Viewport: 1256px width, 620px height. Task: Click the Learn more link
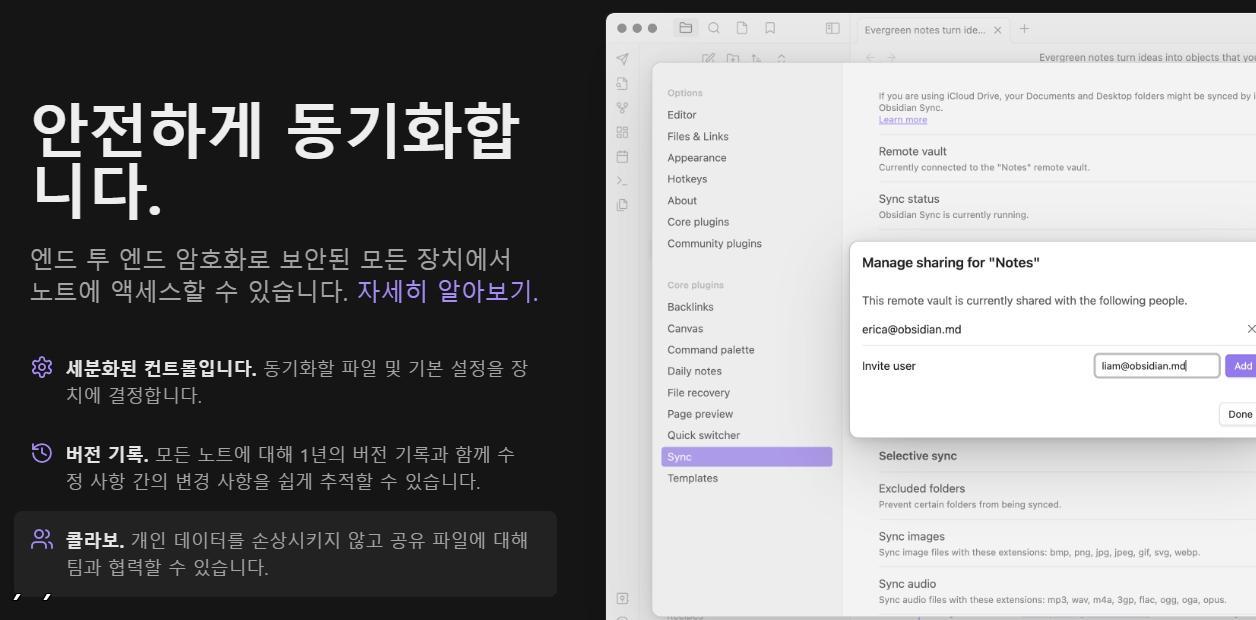point(902,120)
